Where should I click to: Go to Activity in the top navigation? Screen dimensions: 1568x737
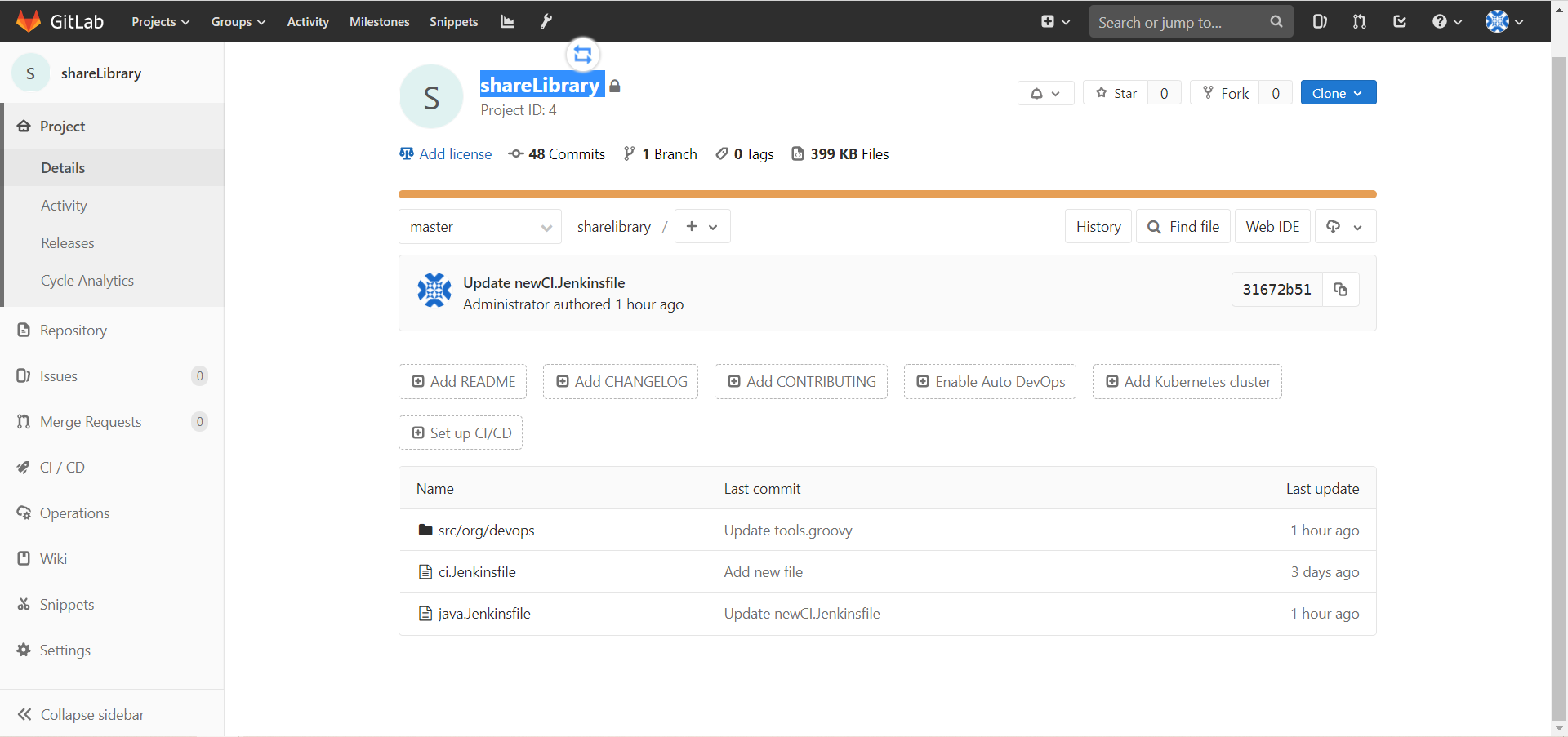pyautogui.click(x=308, y=22)
